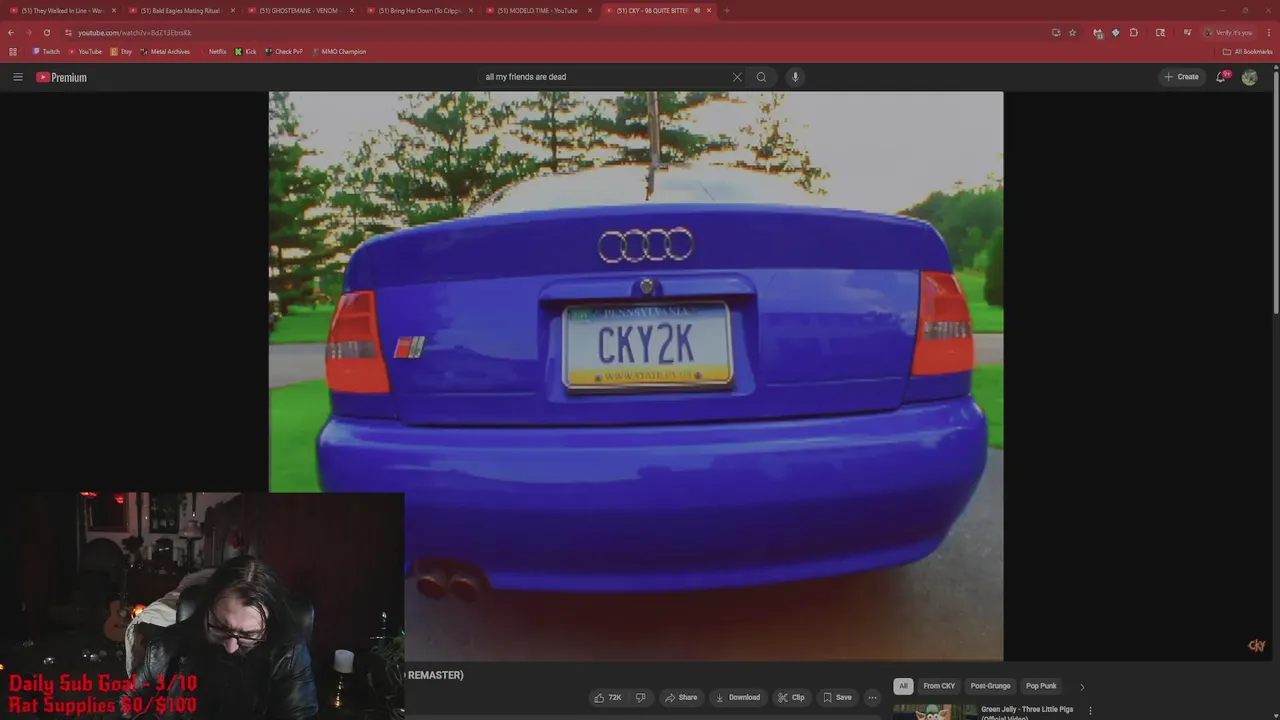This screenshot has width=1280, height=720.
Task: Open the Check PvP bookmark
Action: 284,51
